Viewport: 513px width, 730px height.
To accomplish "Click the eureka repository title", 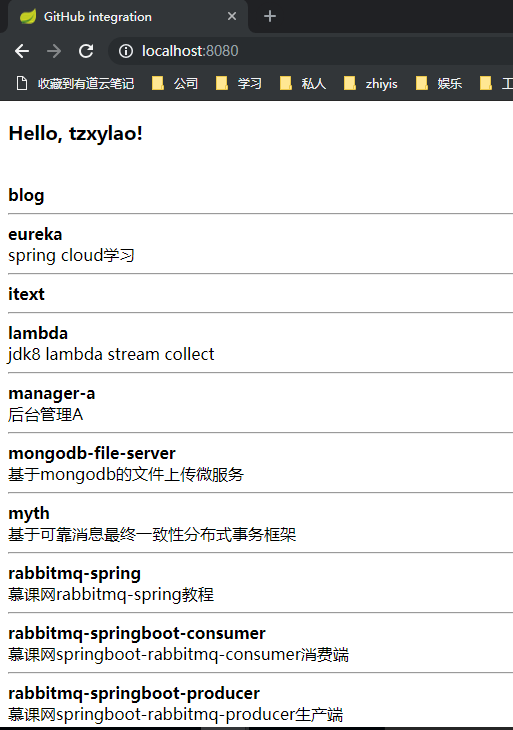I will click(x=35, y=234).
